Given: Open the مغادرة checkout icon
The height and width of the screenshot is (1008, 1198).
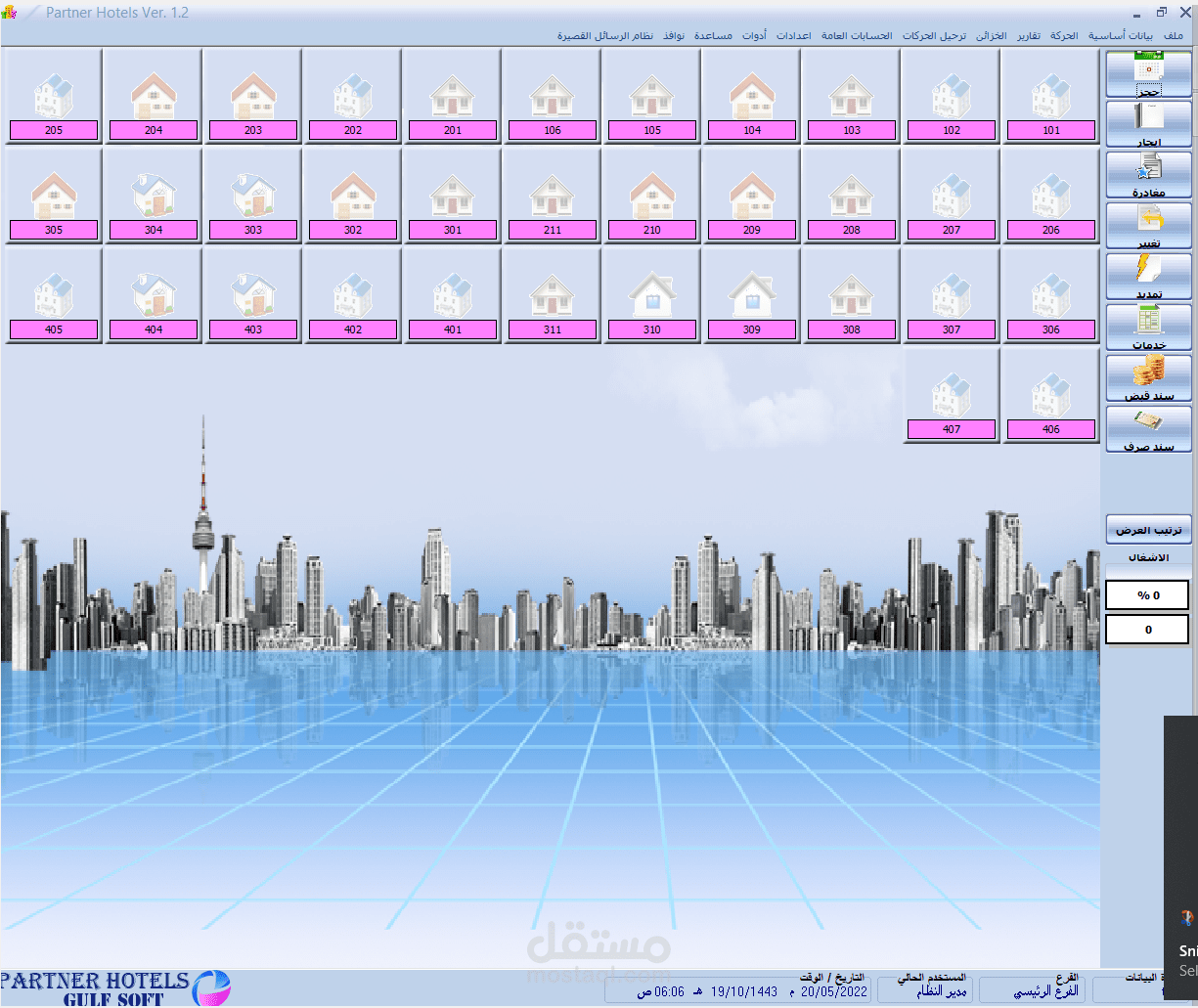Looking at the screenshot, I should (1148, 176).
